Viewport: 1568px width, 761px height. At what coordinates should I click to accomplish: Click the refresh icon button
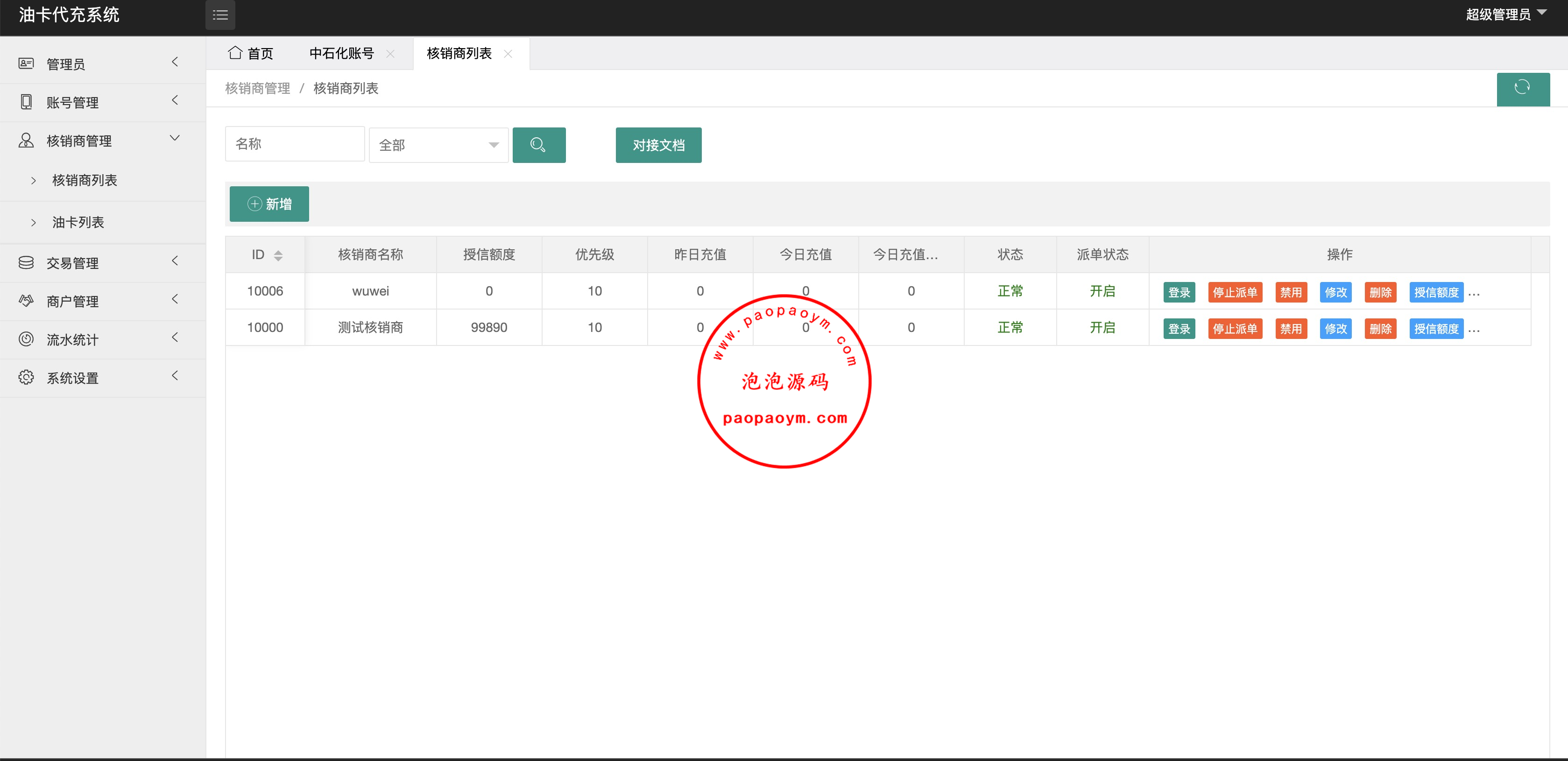(x=1522, y=88)
